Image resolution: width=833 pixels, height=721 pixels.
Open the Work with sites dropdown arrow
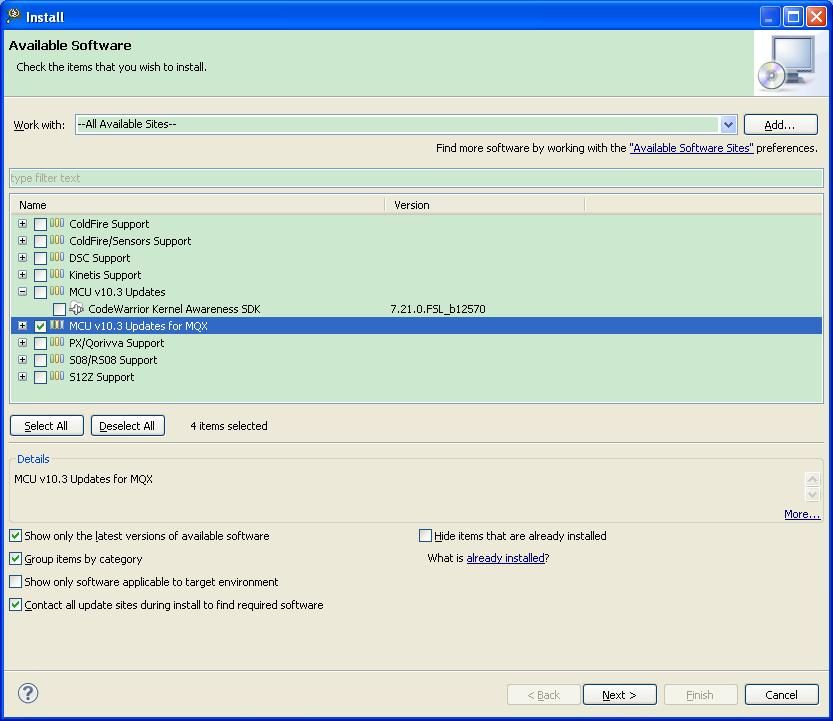[728, 125]
